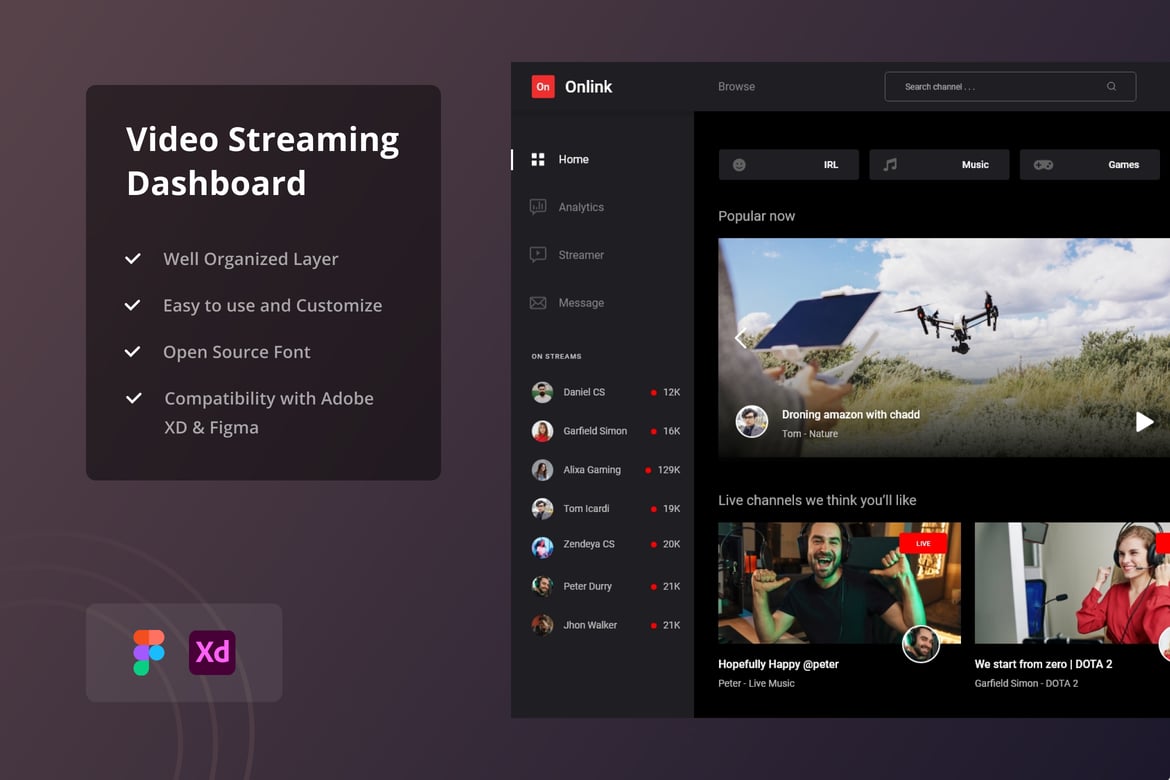Screen dimensions: 1170x780
Task: Open Home in the sidebar
Action: point(573,159)
